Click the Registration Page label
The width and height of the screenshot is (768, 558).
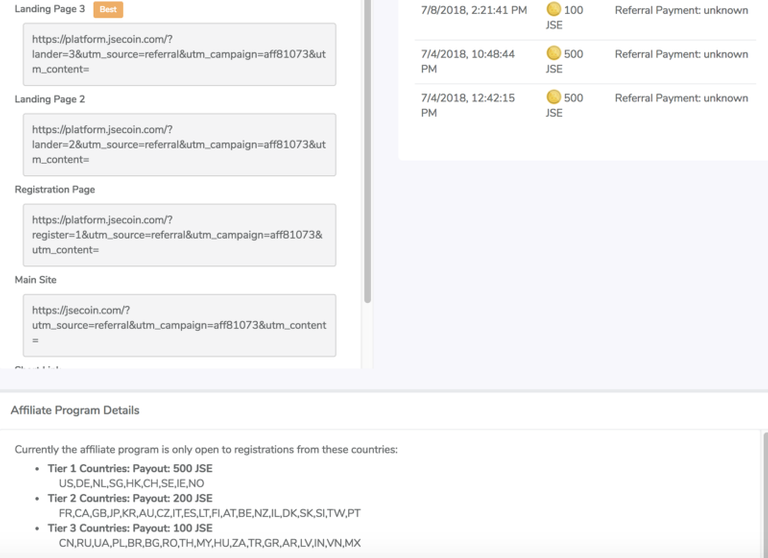point(55,189)
